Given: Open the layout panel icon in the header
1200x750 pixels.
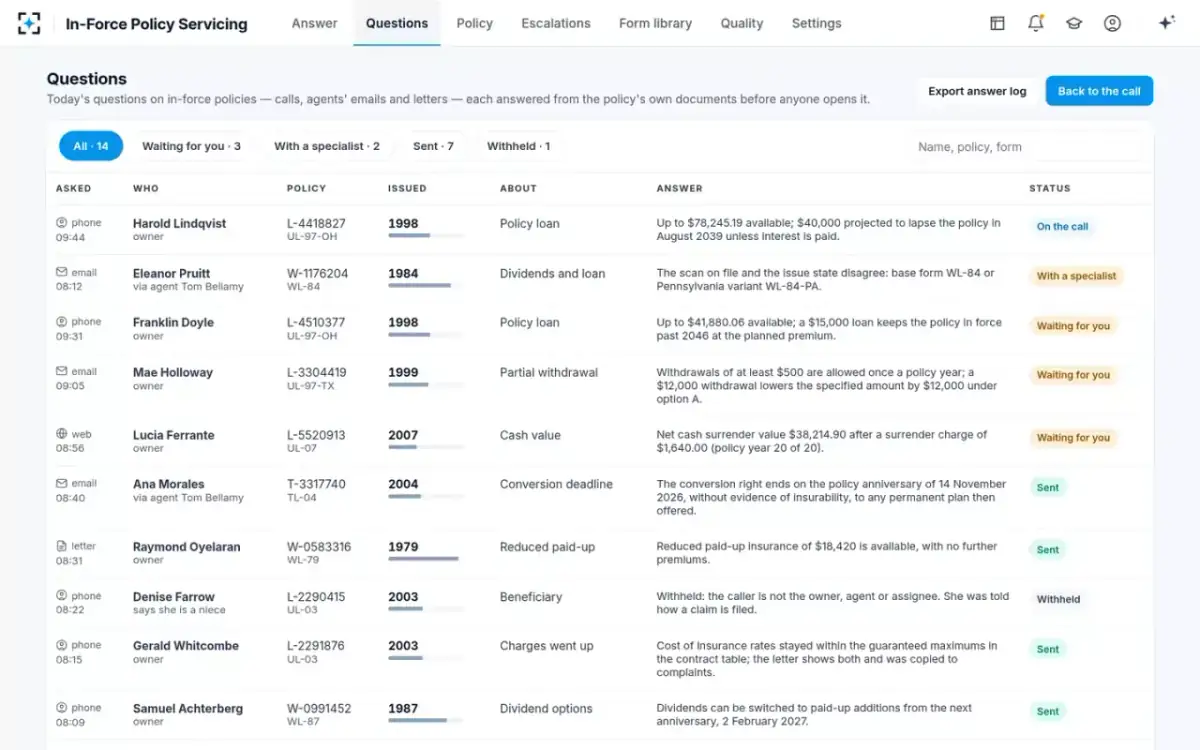Looking at the screenshot, I should coord(997,23).
